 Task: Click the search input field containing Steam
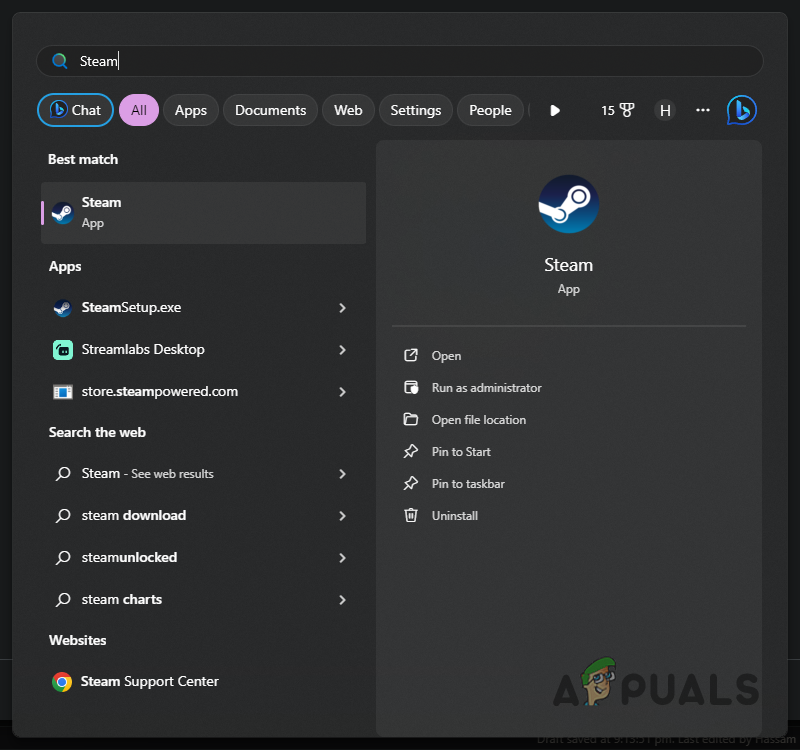coord(399,61)
